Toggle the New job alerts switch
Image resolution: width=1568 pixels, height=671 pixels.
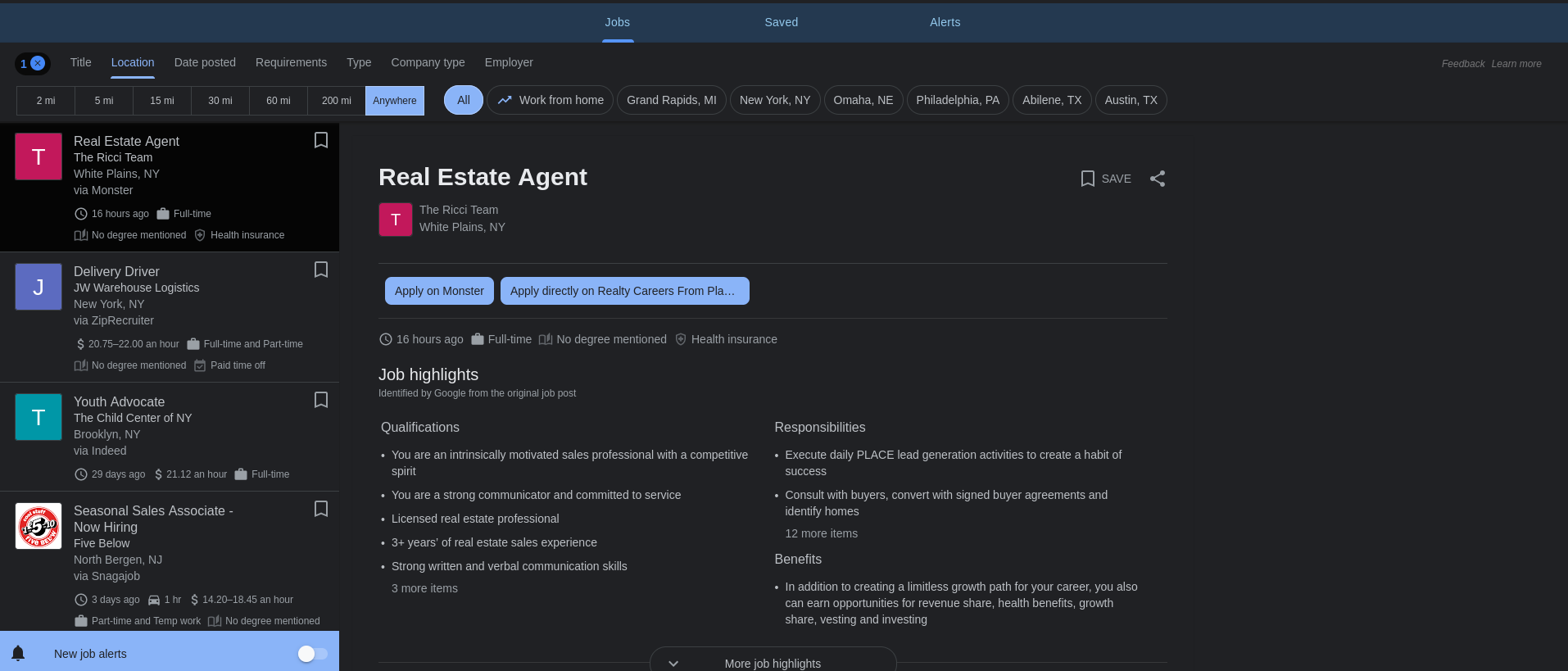point(312,653)
